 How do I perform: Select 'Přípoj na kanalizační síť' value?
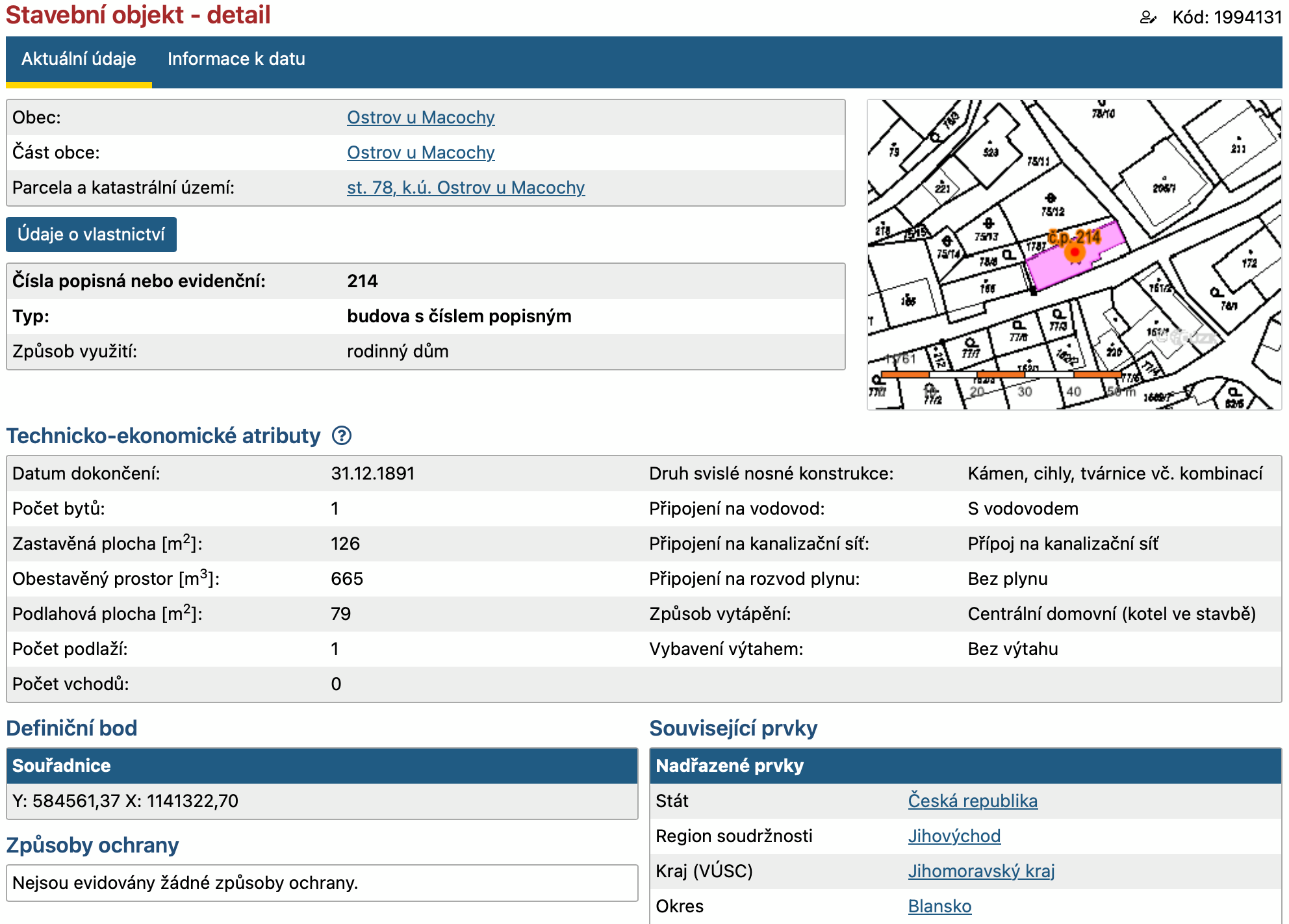tap(1063, 544)
